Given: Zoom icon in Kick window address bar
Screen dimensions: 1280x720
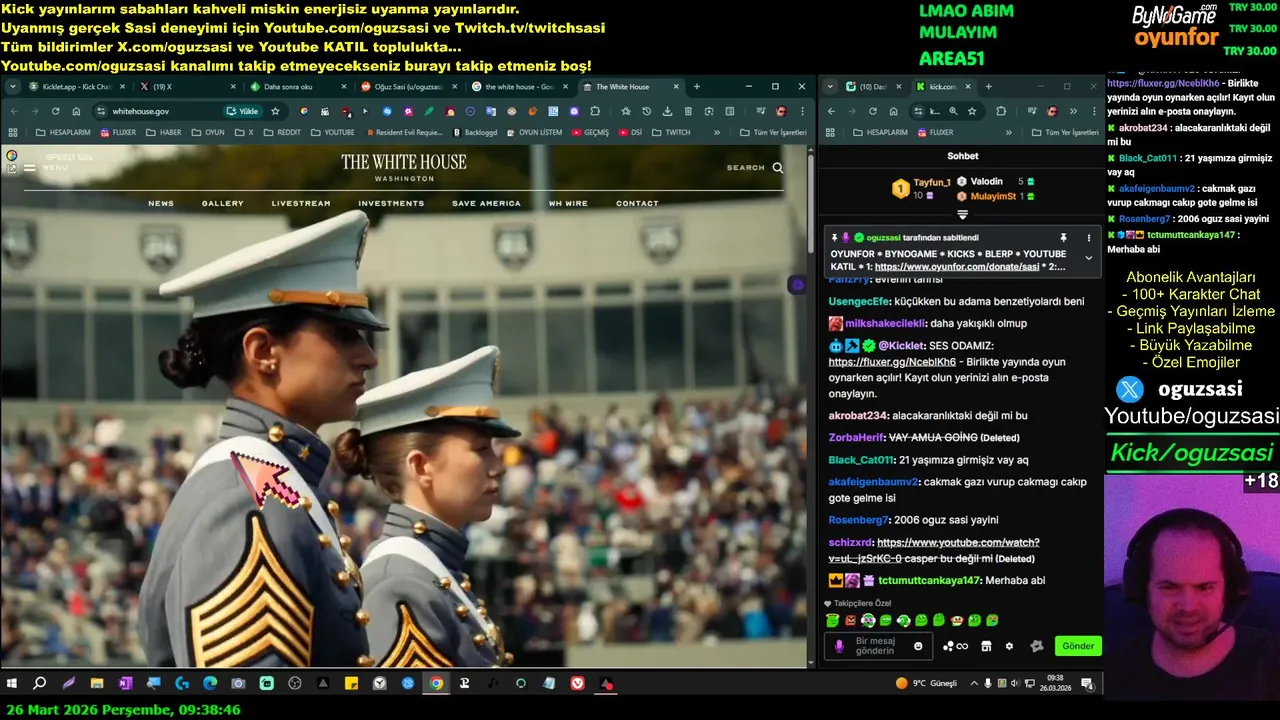Looking at the screenshot, I should click(953, 111).
